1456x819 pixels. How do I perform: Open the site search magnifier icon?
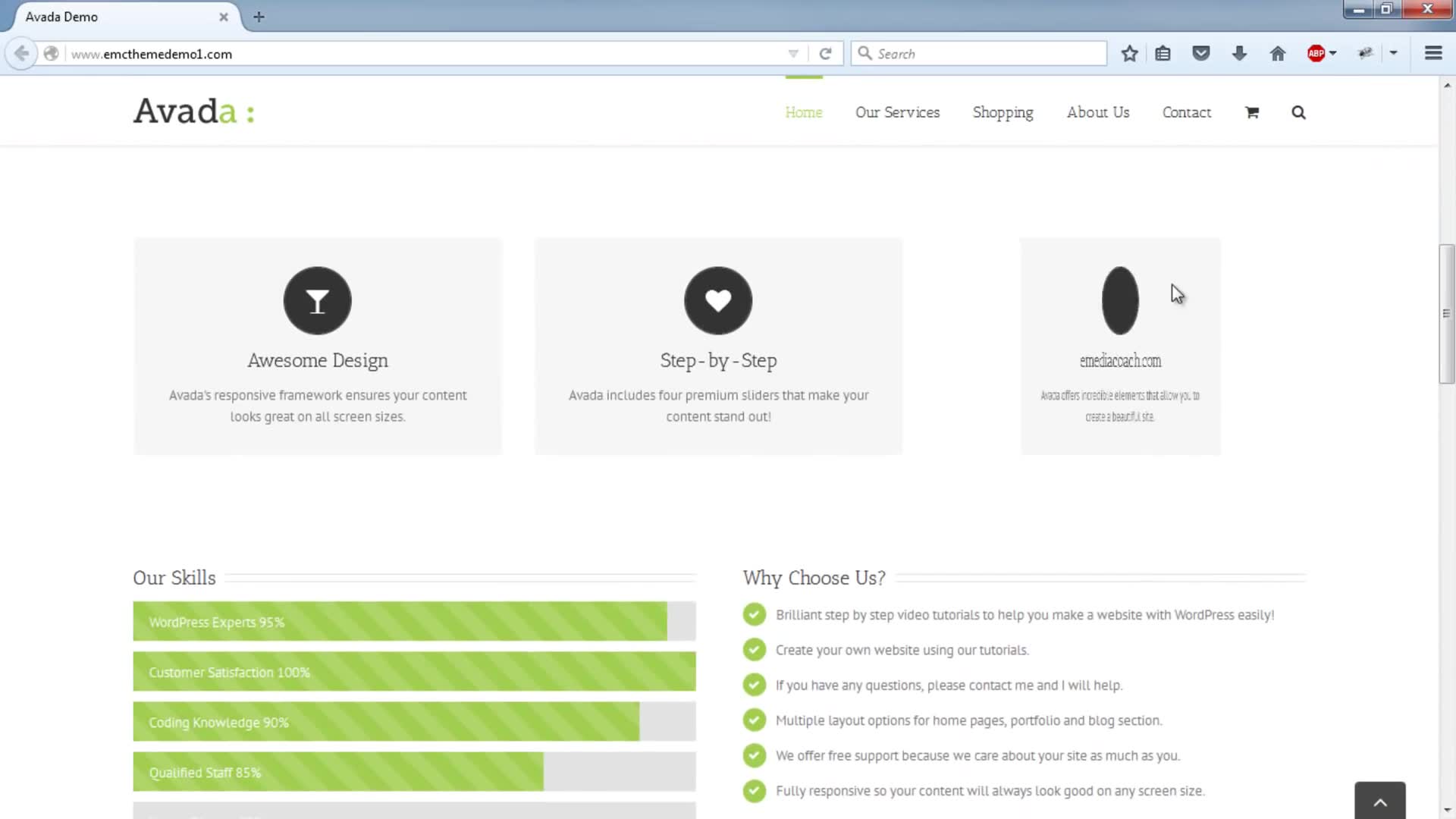[x=1298, y=112]
